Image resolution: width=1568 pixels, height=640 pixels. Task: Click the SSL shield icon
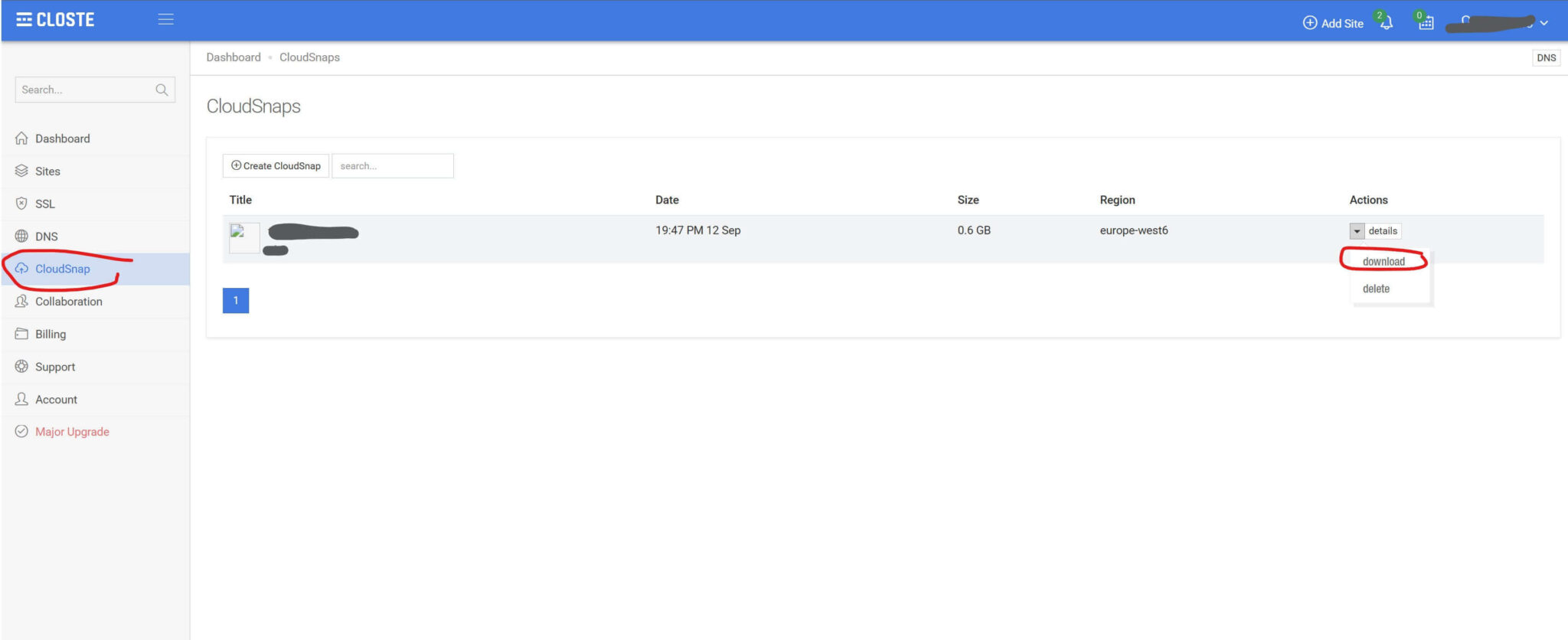(x=21, y=204)
